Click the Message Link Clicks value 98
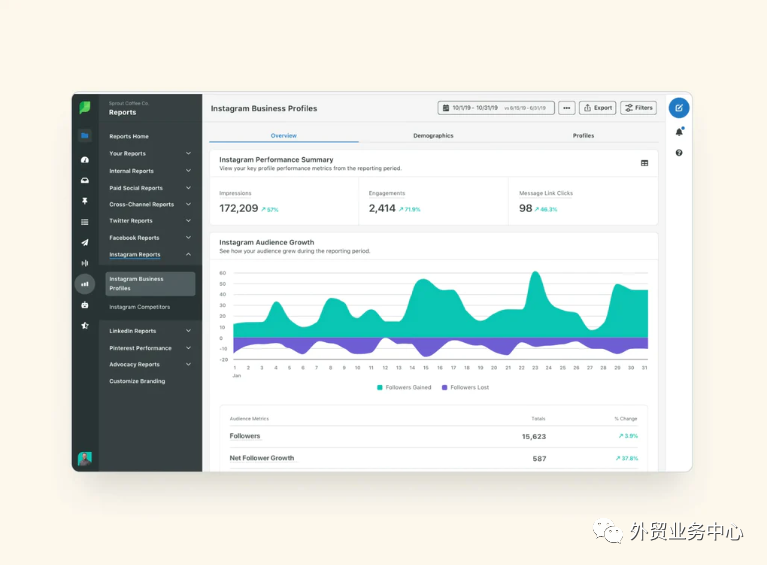The width and height of the screenshot is (768, 565). 526,209
